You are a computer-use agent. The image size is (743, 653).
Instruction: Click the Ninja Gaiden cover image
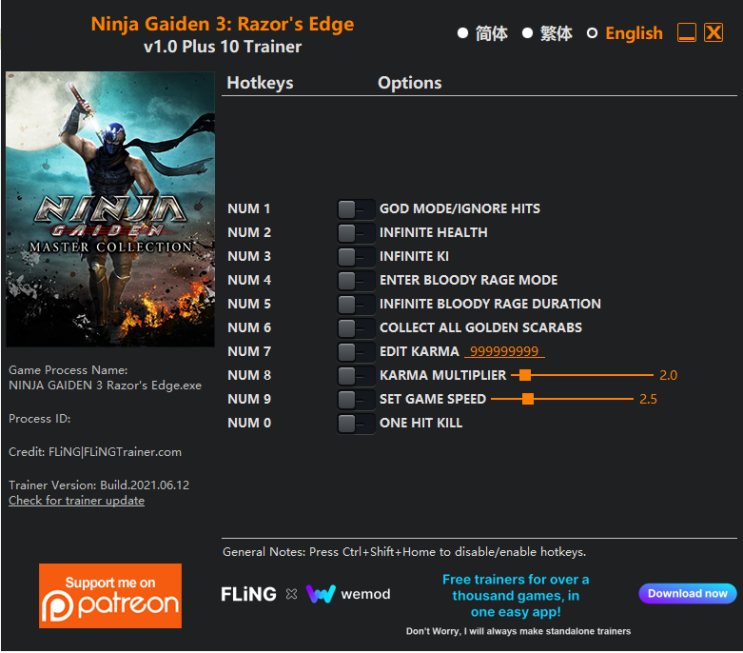[x=110, y=209]
